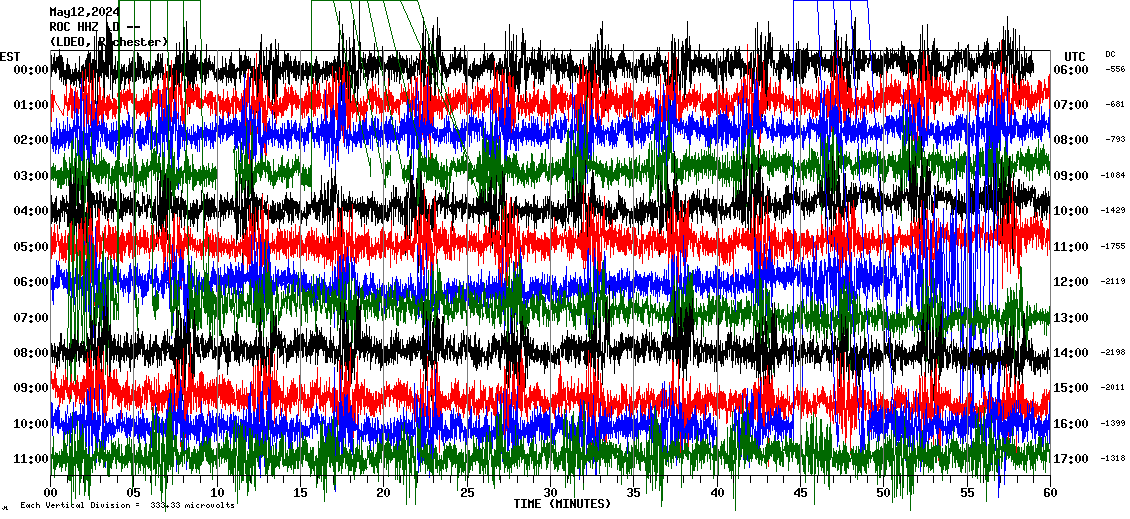This screenshot has width=1130, height=519.
Task: Select the 45 minute axis tick
Action: click(800, 493)
